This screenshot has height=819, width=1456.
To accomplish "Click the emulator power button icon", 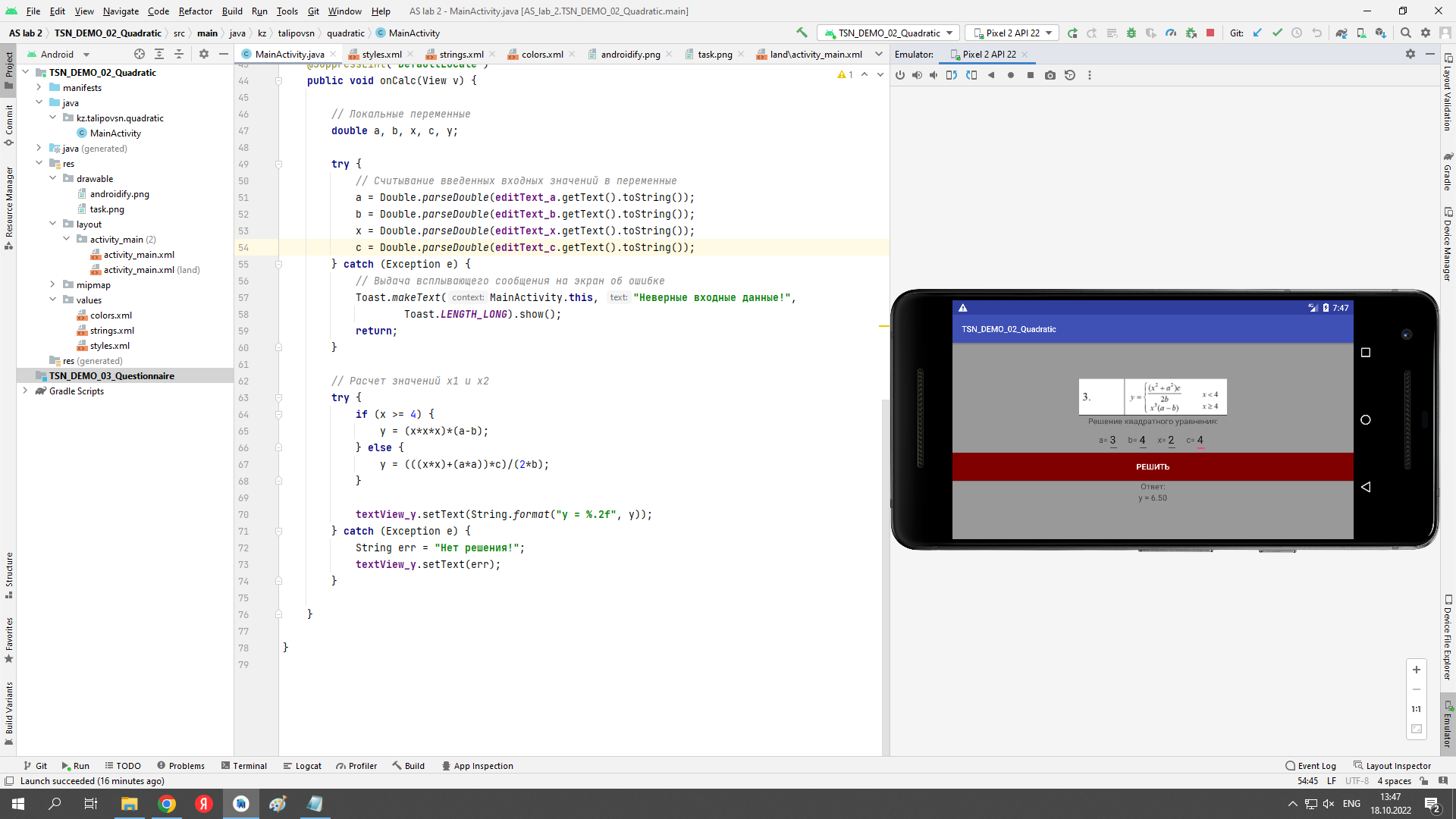I will [x=900, y=75].
